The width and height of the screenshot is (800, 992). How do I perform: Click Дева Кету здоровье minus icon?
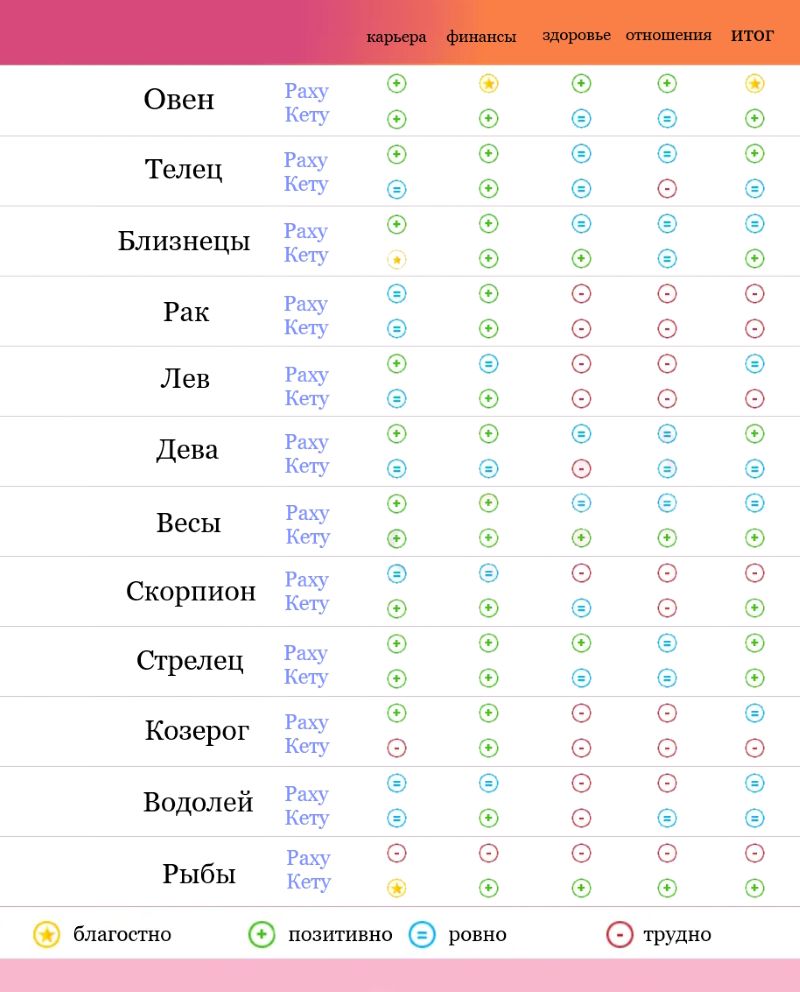tap(581, 468)
